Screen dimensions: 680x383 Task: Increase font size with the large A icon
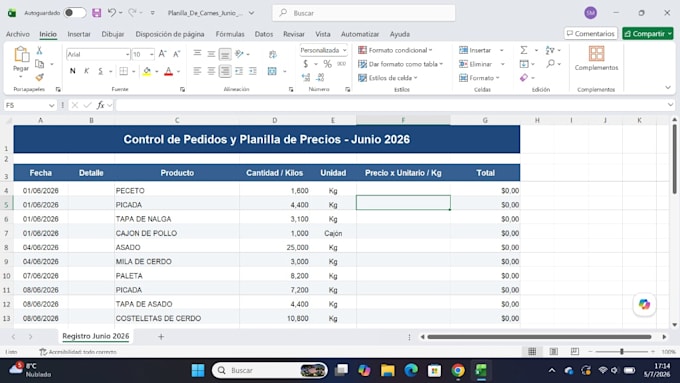[162, 54]
